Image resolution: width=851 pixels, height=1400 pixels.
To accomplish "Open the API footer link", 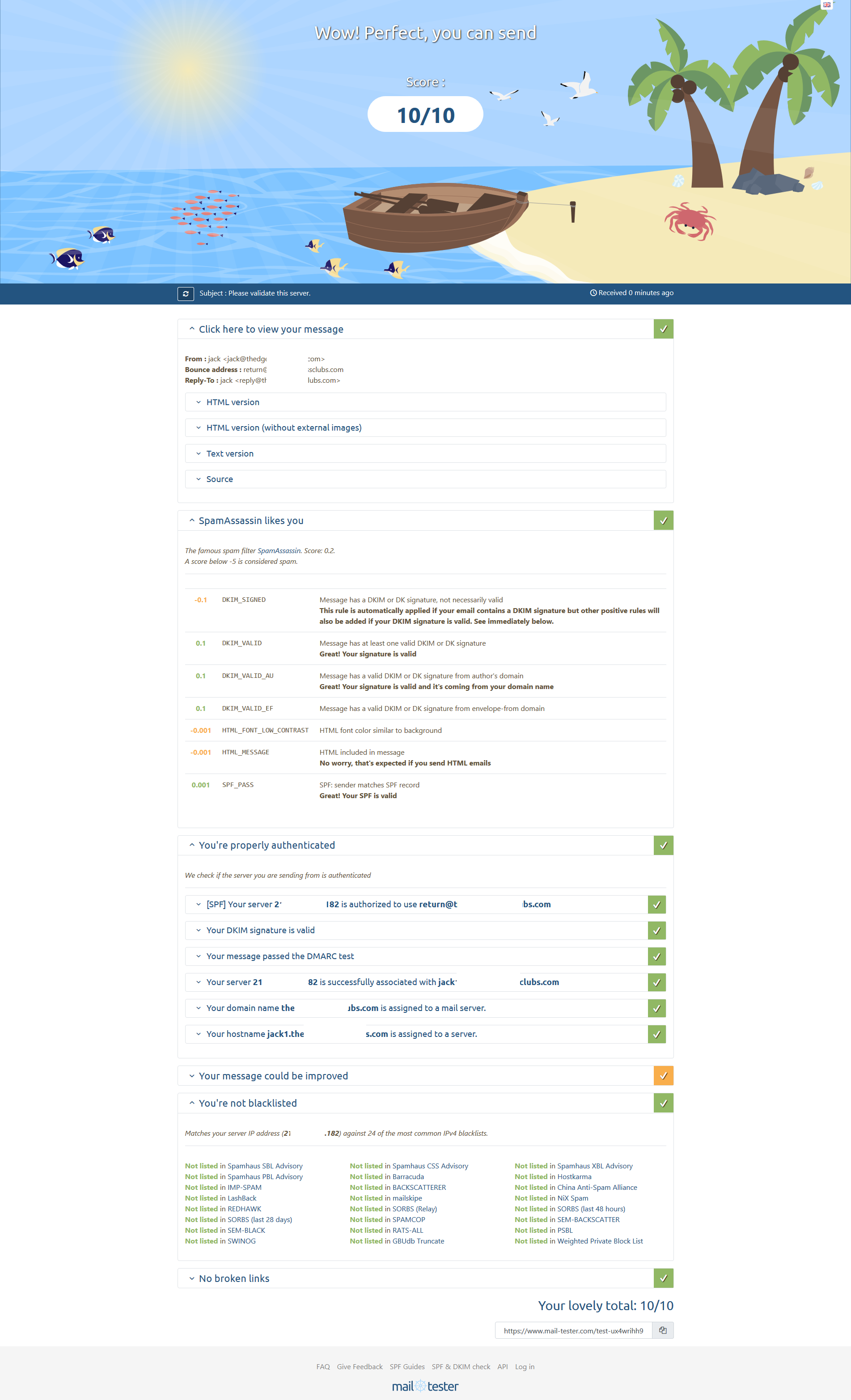I will pyautogui.click(x=503, y=1367).
